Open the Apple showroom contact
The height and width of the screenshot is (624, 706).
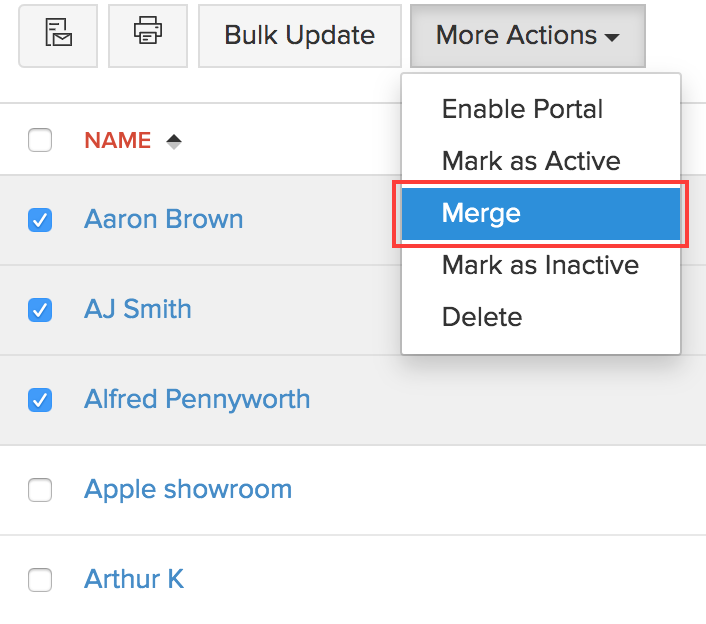188,489
